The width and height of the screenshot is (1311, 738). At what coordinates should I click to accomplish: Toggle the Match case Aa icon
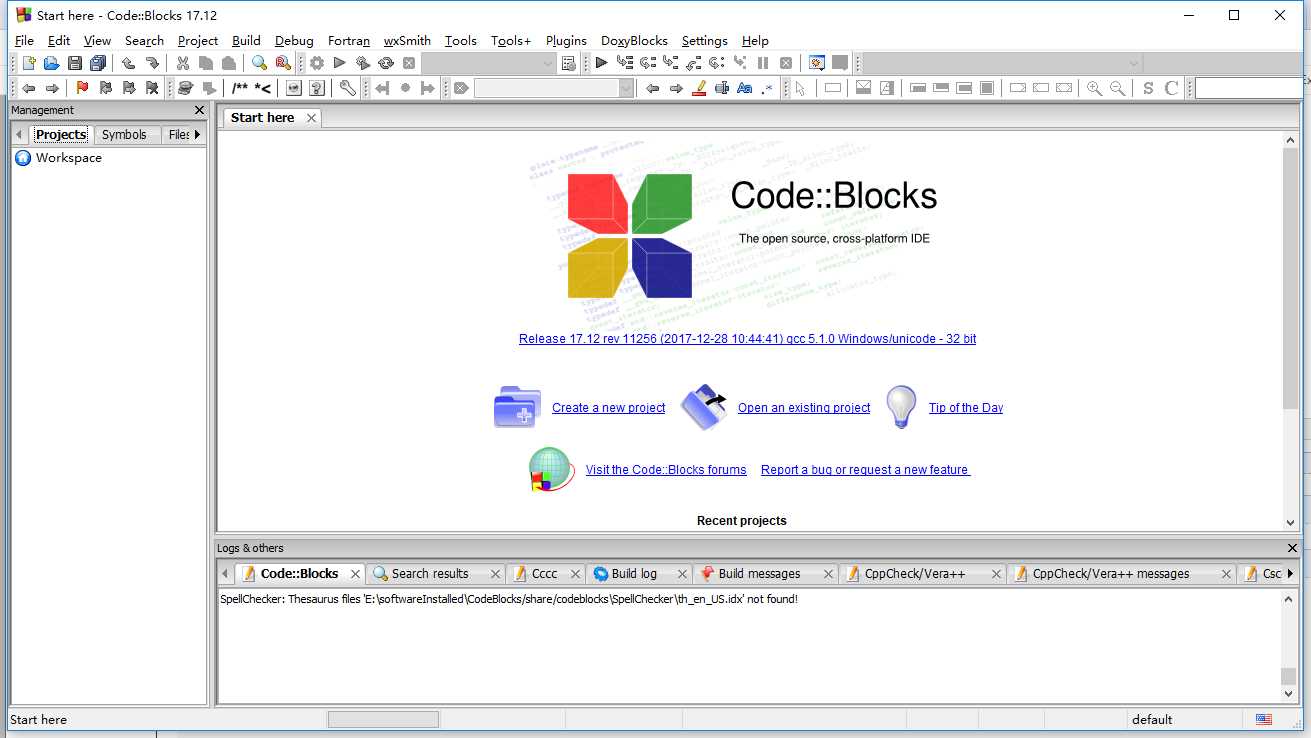pos(744,88)
